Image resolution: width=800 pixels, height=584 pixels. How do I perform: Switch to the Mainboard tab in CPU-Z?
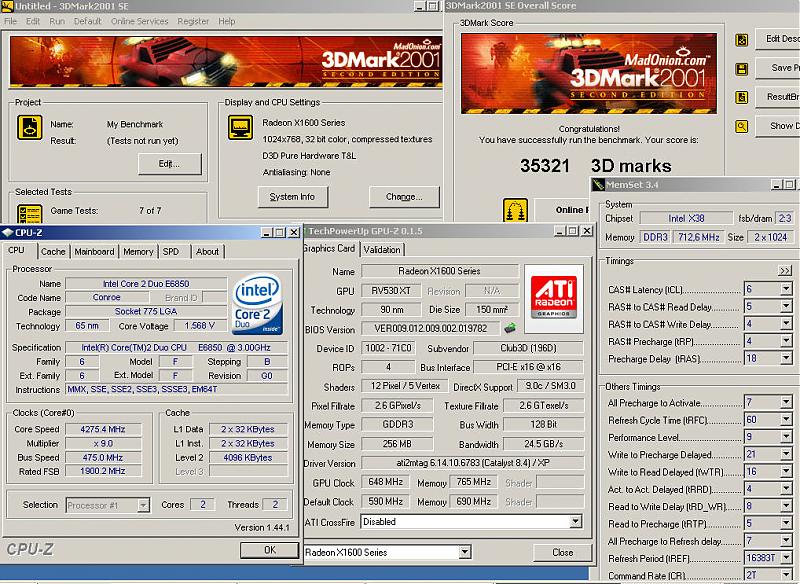94,251
